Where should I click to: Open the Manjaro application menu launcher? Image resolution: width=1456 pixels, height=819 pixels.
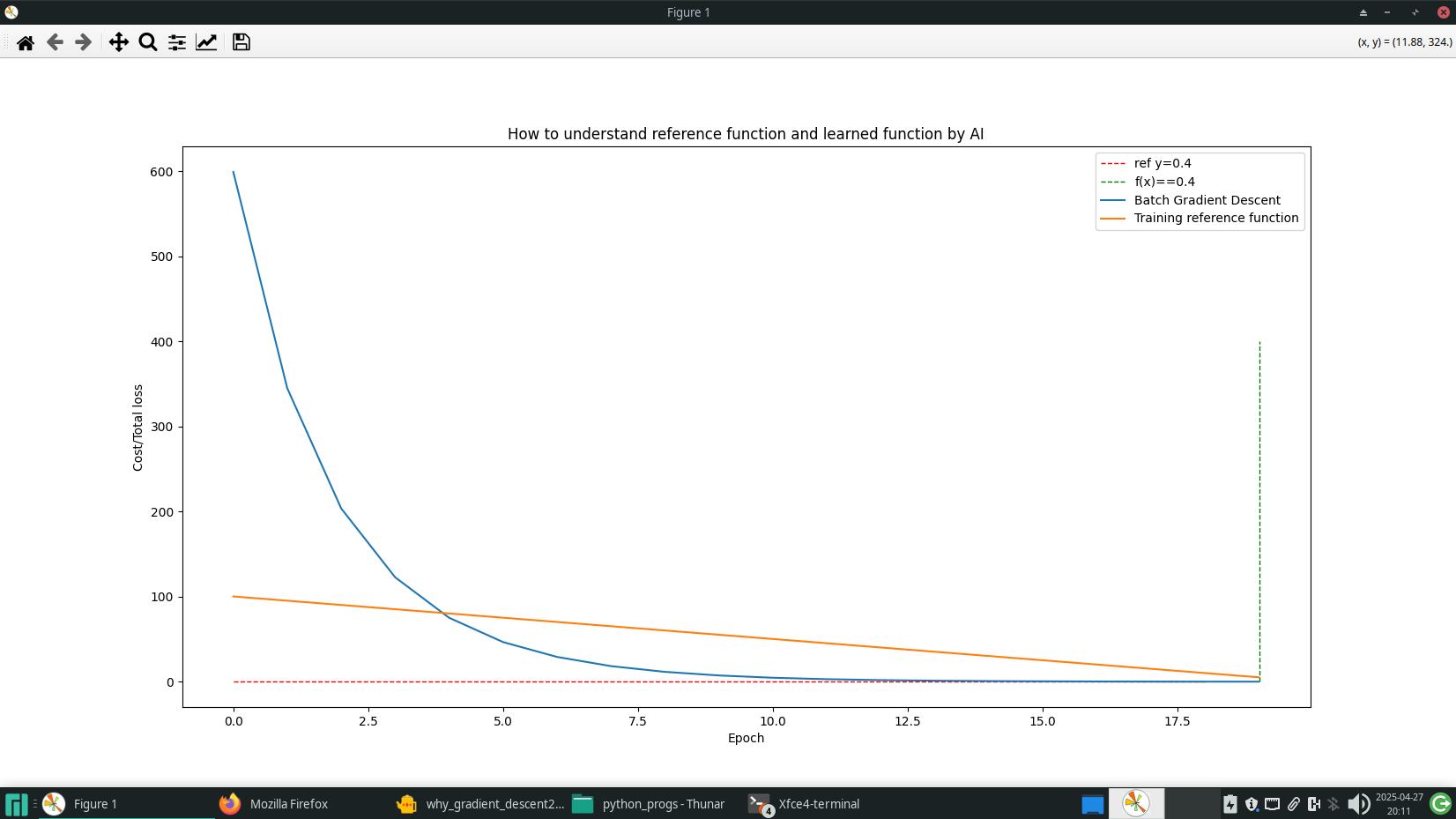(x=16, y=804)
